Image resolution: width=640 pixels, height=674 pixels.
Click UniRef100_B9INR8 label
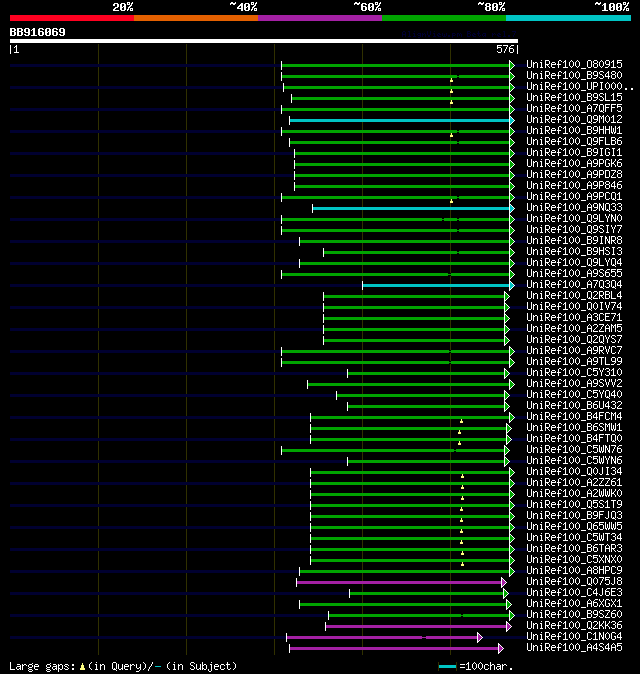tap(574, 240)
